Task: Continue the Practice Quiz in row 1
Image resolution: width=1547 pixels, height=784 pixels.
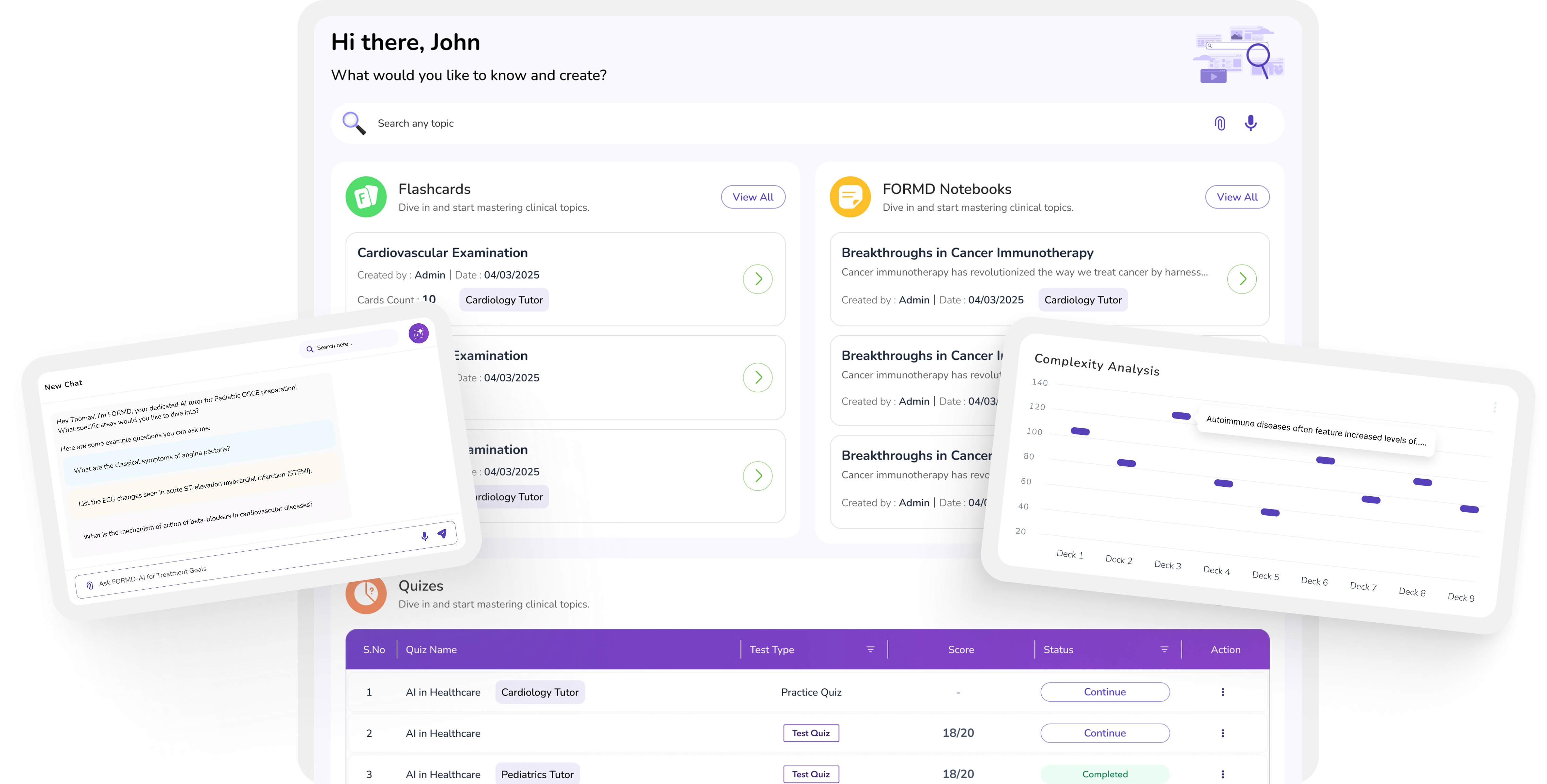Action: (x=1105, y=692)
